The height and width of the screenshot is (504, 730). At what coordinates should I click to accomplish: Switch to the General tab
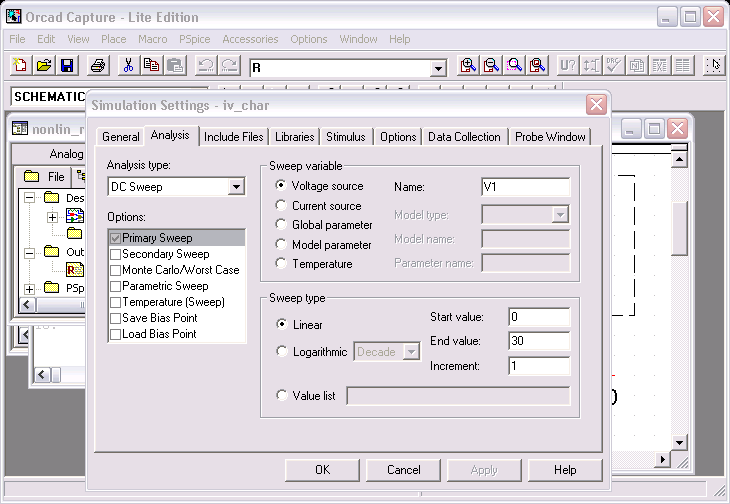[x=120, y=137]
